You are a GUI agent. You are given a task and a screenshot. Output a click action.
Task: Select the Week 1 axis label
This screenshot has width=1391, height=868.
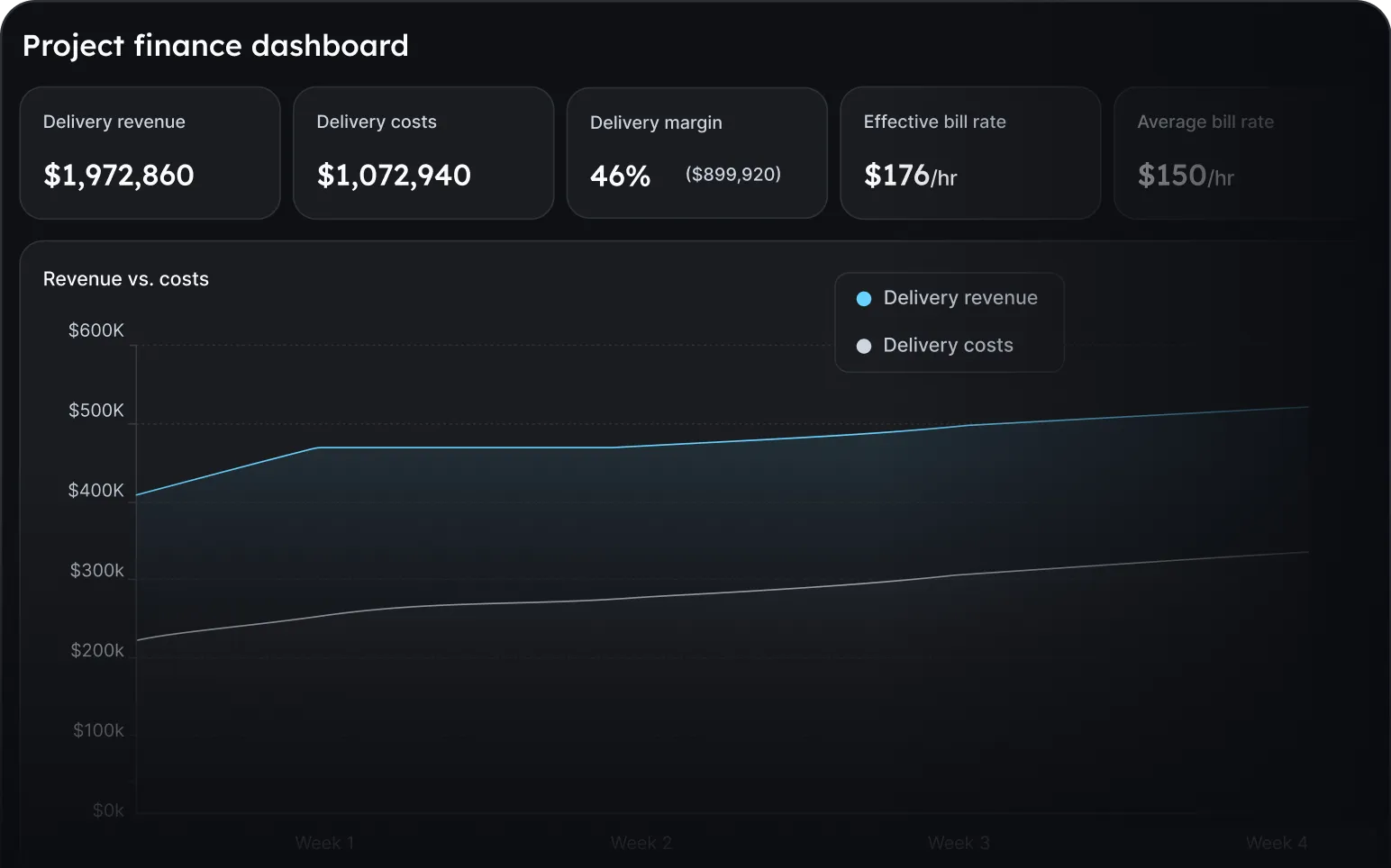[x=324, y=842]
